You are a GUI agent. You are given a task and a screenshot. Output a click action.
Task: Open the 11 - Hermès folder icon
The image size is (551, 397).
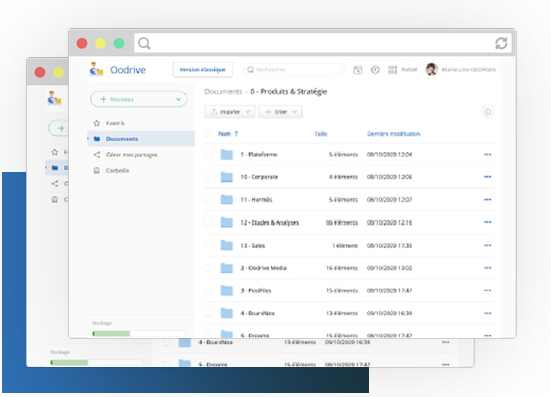pyautogui.click(x=227, y=200)
